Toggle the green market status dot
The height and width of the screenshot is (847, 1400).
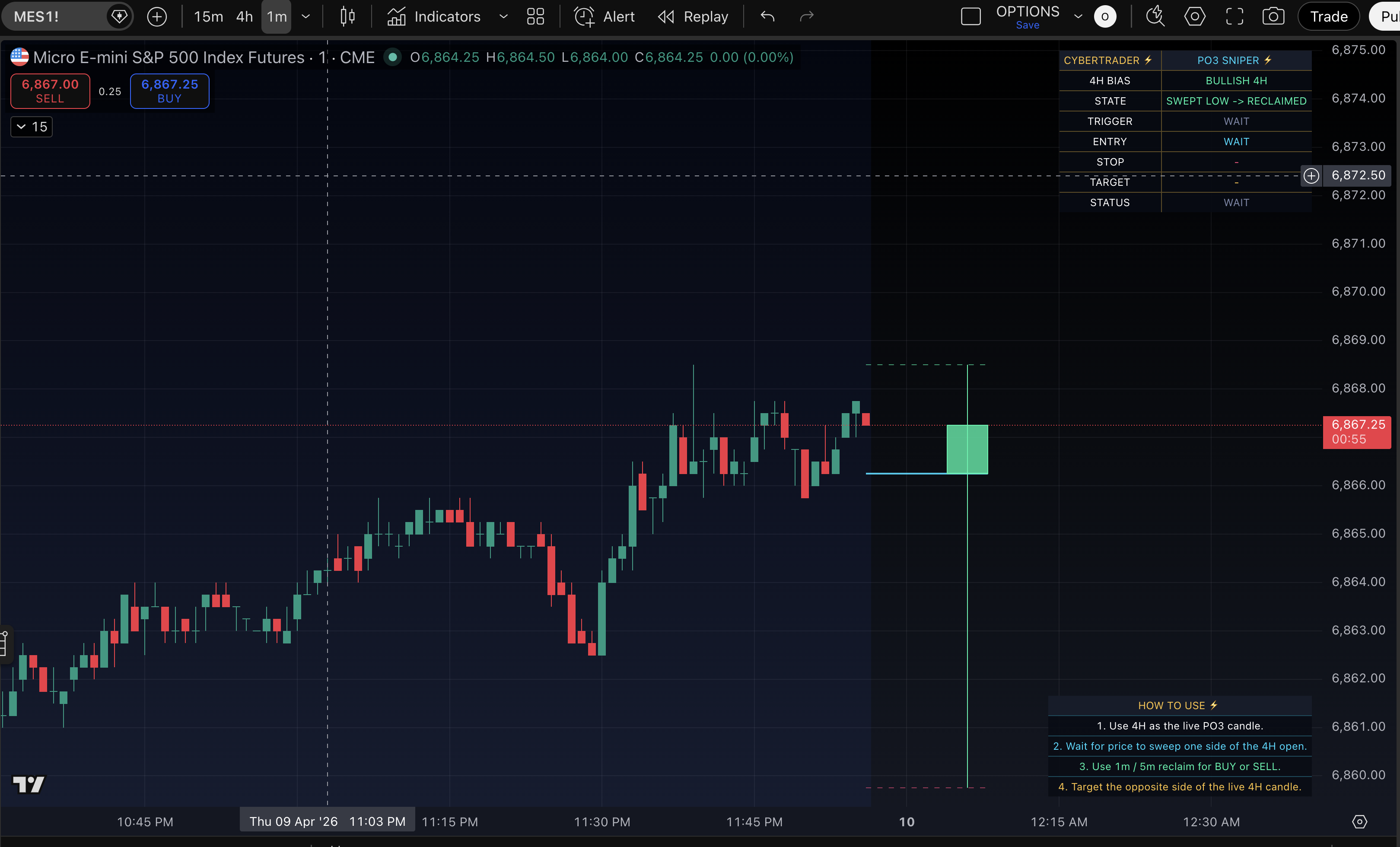392,57
